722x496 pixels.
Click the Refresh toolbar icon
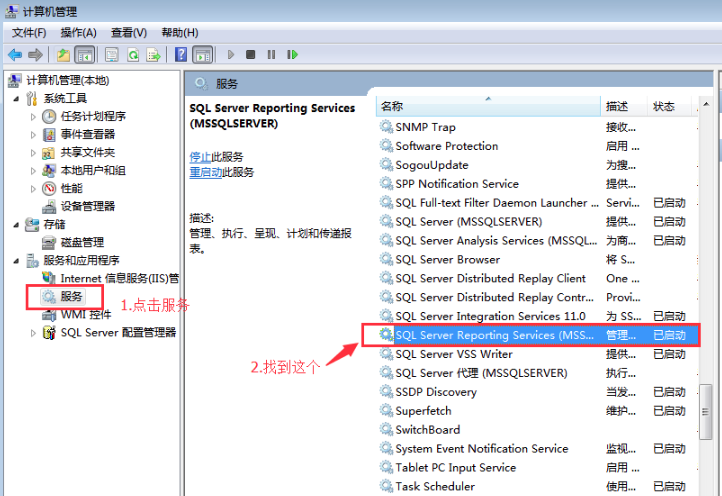(x=133, y=54)
